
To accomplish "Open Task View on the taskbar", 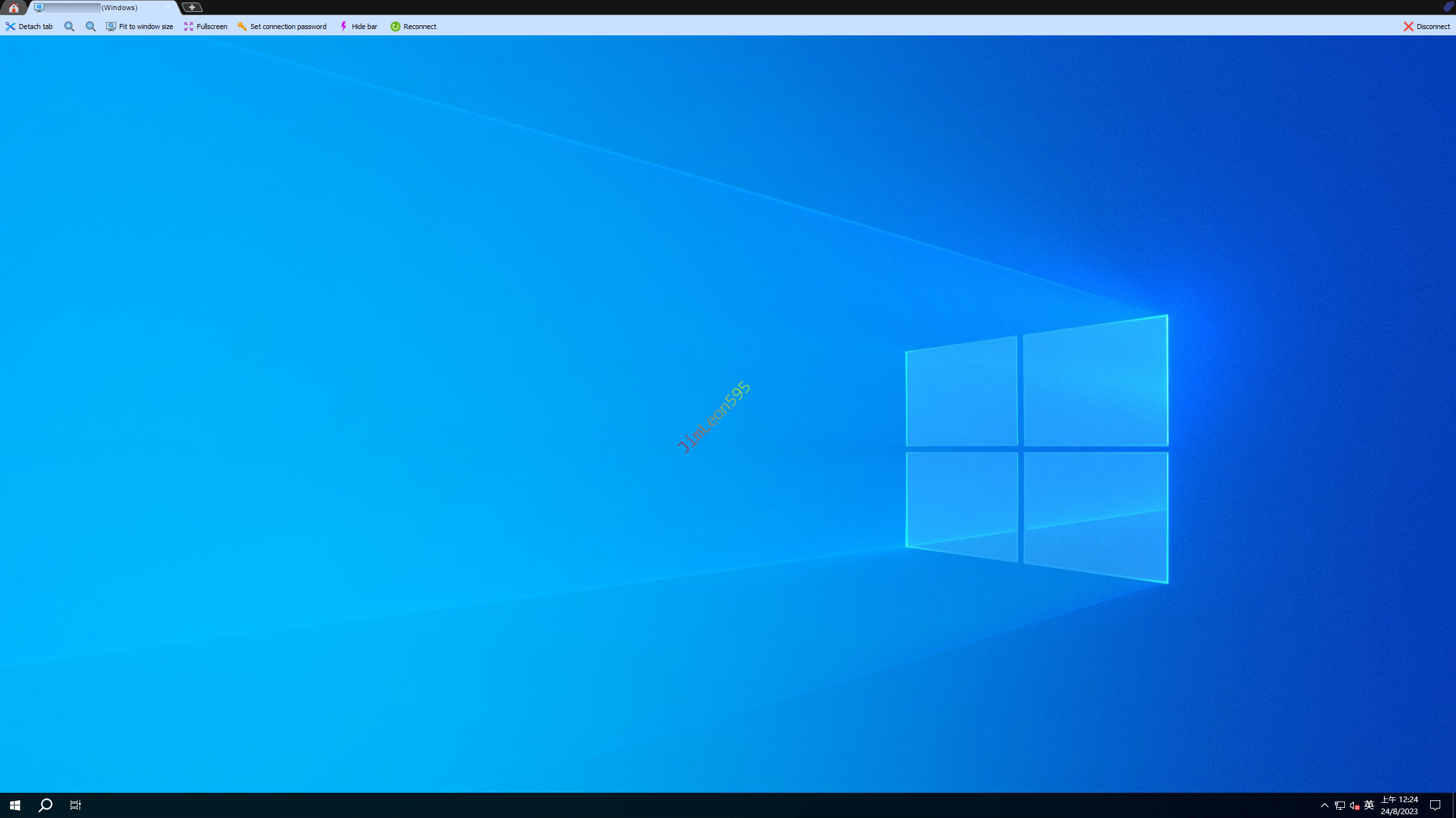I will [x=76, y=805].
